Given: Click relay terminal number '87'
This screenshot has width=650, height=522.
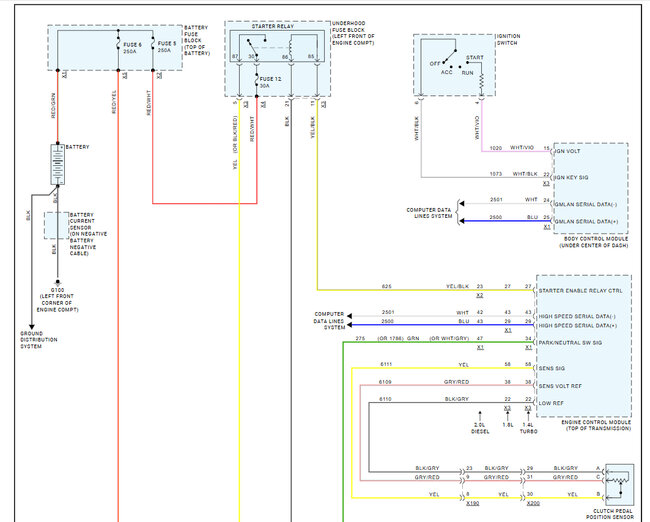Looking at the screenshot, I should coord(235,56).
